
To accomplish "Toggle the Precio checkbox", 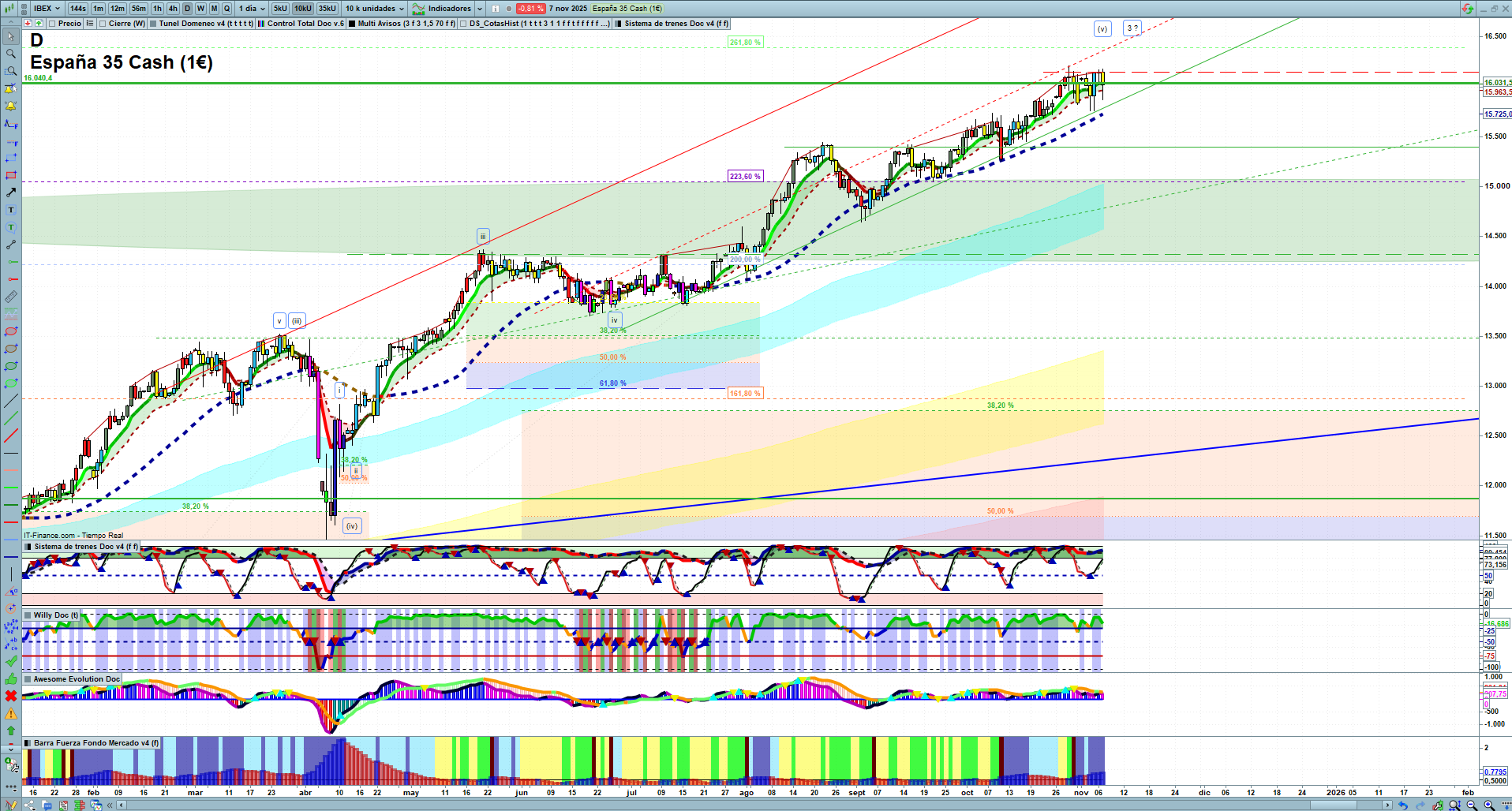I will point(53,24).
